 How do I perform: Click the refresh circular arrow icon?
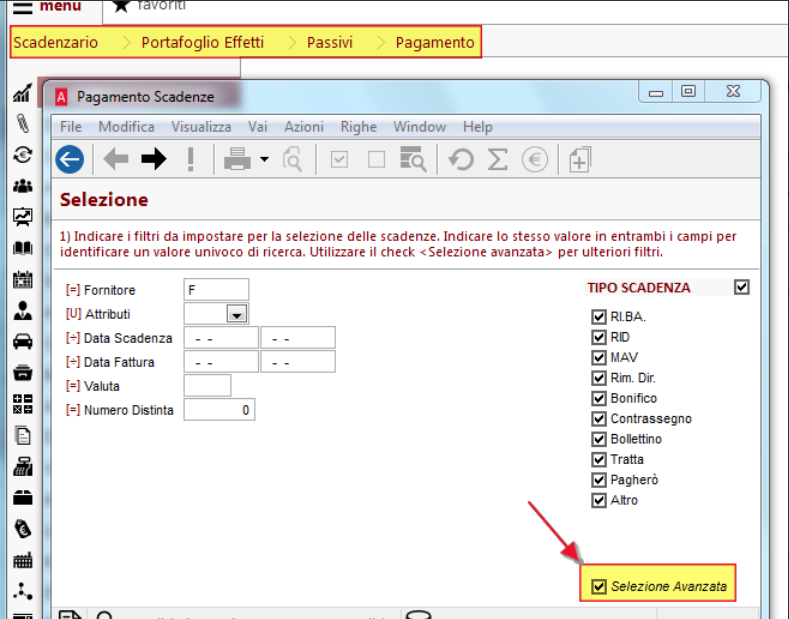[460, 160]
